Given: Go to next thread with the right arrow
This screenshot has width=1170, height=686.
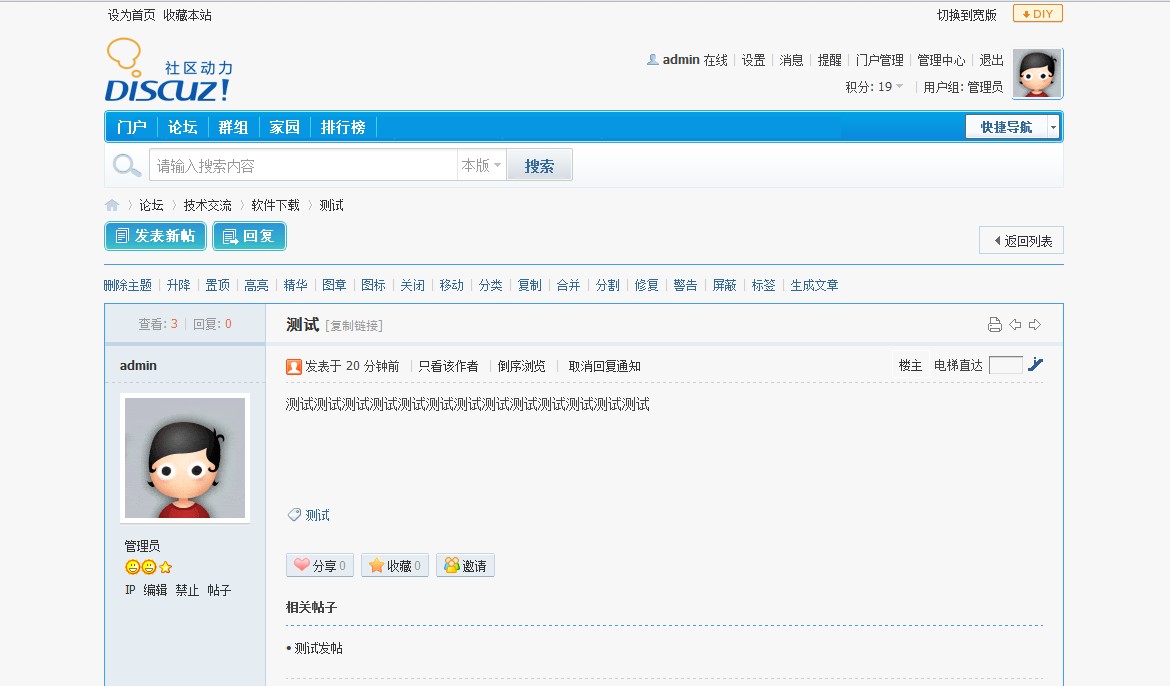Looking at the screenshot, I should click(x=1035, y=325).
